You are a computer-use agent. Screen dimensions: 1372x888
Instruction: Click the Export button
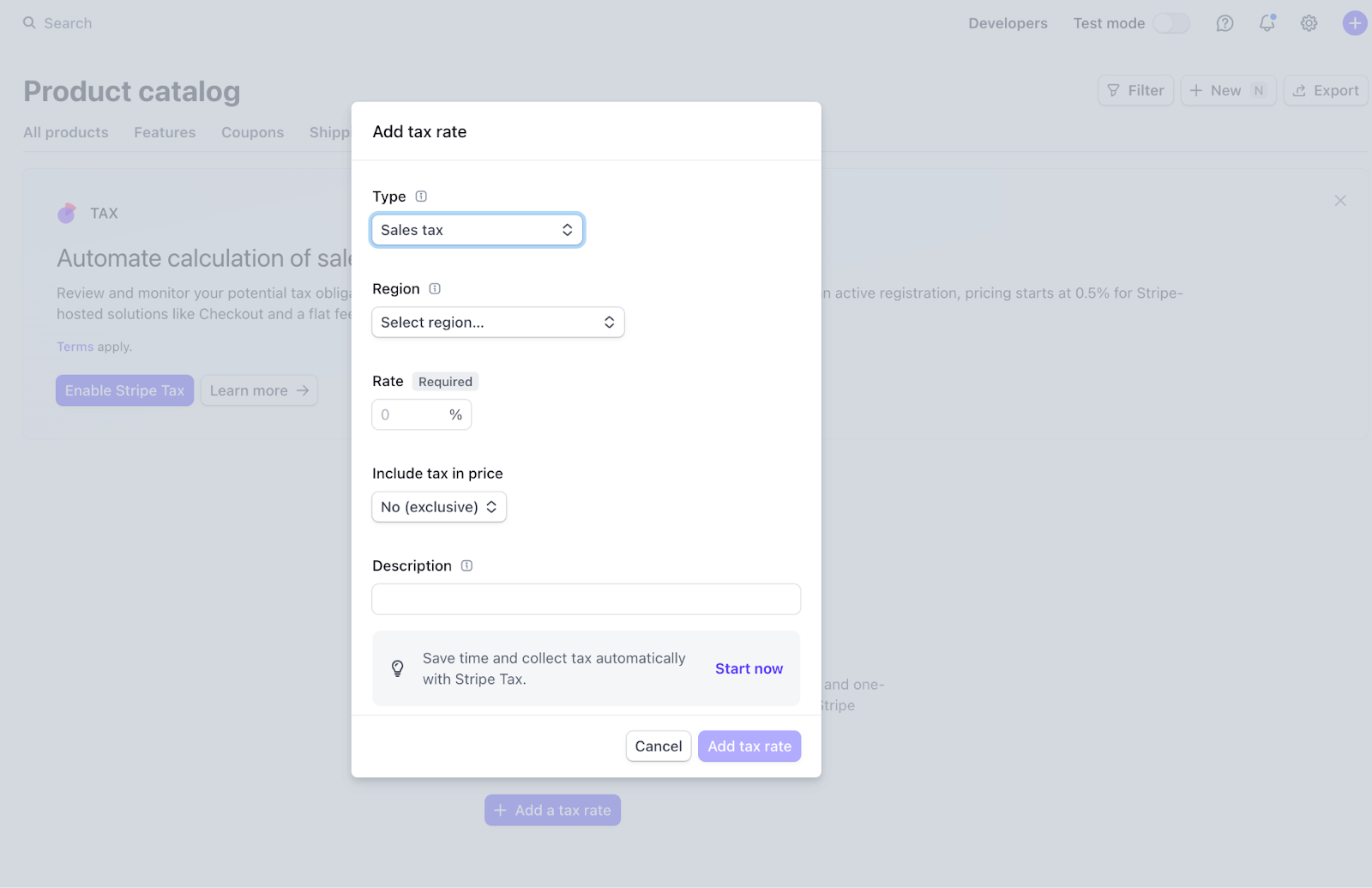tap(1326, 90)
